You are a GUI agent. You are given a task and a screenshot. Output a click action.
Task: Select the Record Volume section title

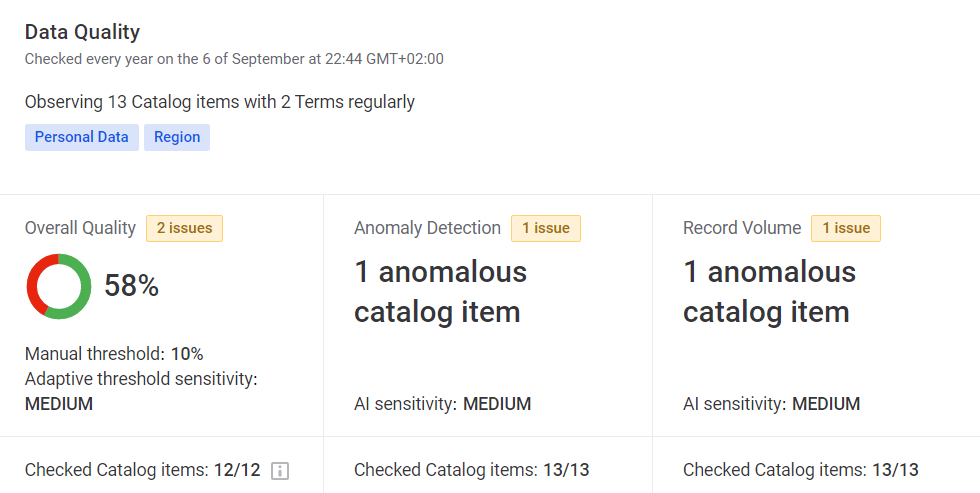742,228
